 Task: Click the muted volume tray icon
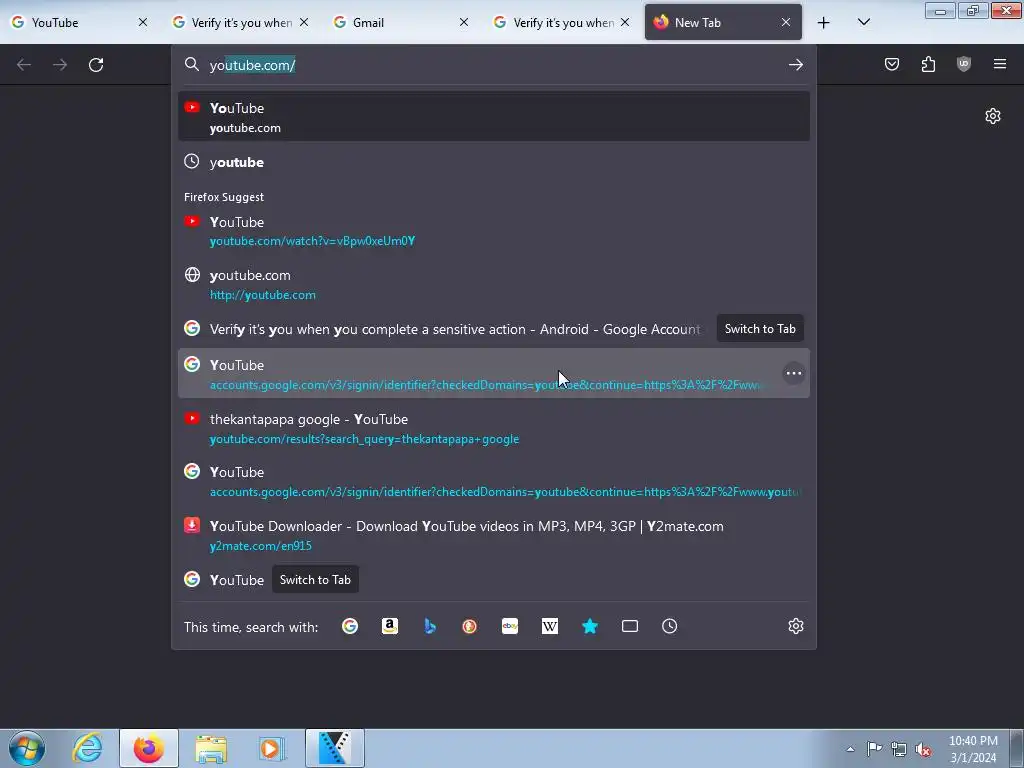[923, 749]
